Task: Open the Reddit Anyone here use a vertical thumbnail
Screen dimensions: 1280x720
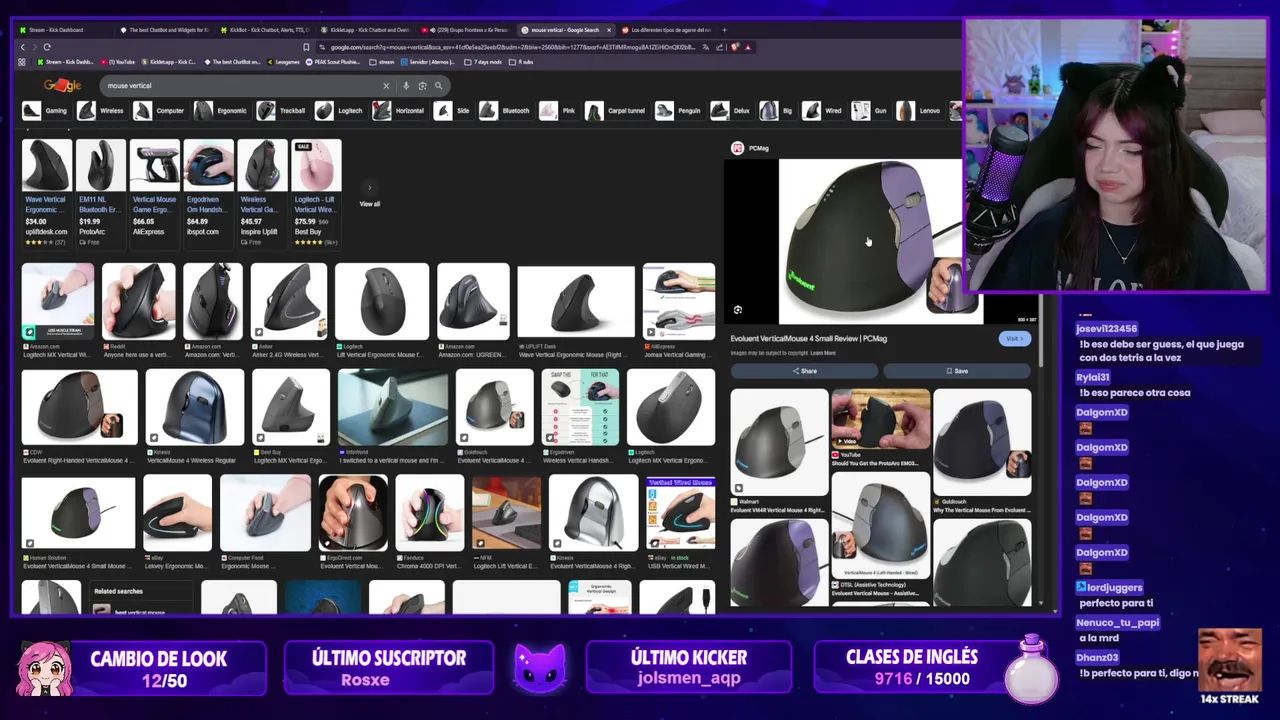Action: pyautogui.click(x=139, y=301)
